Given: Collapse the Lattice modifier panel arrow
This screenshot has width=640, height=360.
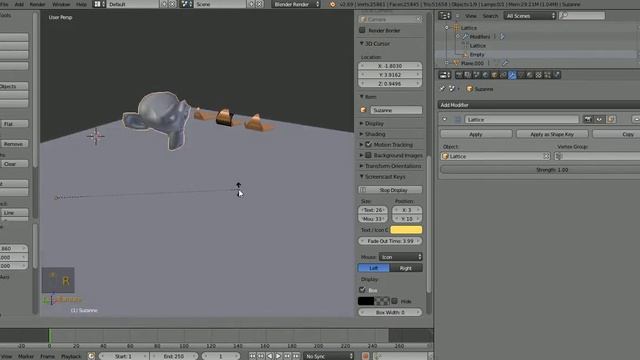Looking at the screenshot, I should click(444, 120).
